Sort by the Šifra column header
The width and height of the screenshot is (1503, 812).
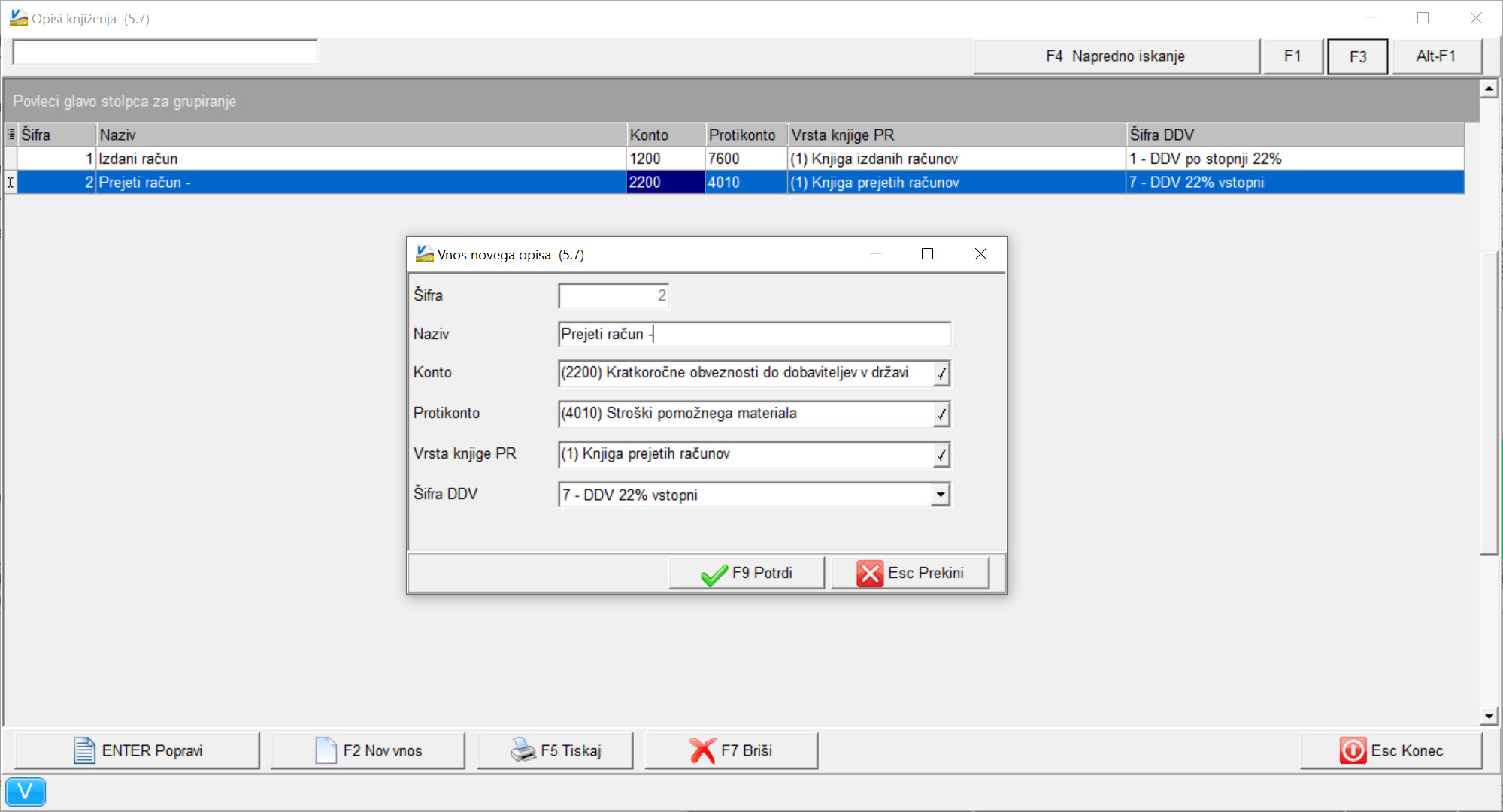57,135
